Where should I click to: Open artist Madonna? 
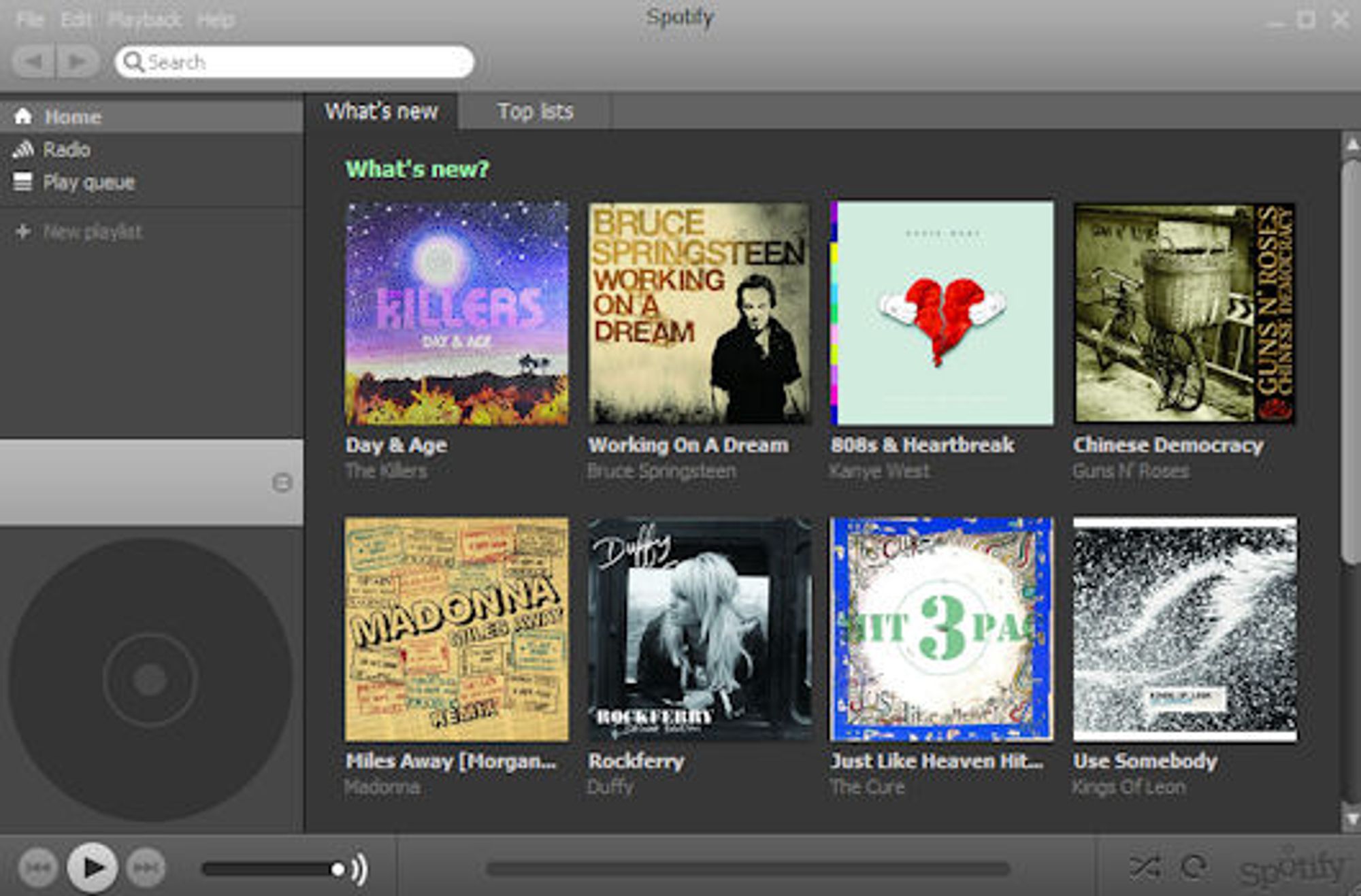pyautogui.click(x=382, y=787)
